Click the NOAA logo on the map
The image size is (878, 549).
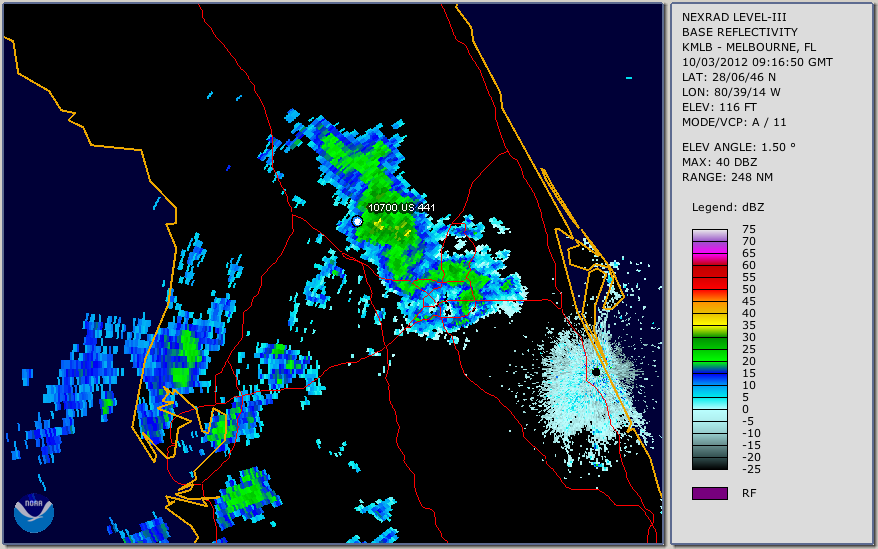click(34, 513)
